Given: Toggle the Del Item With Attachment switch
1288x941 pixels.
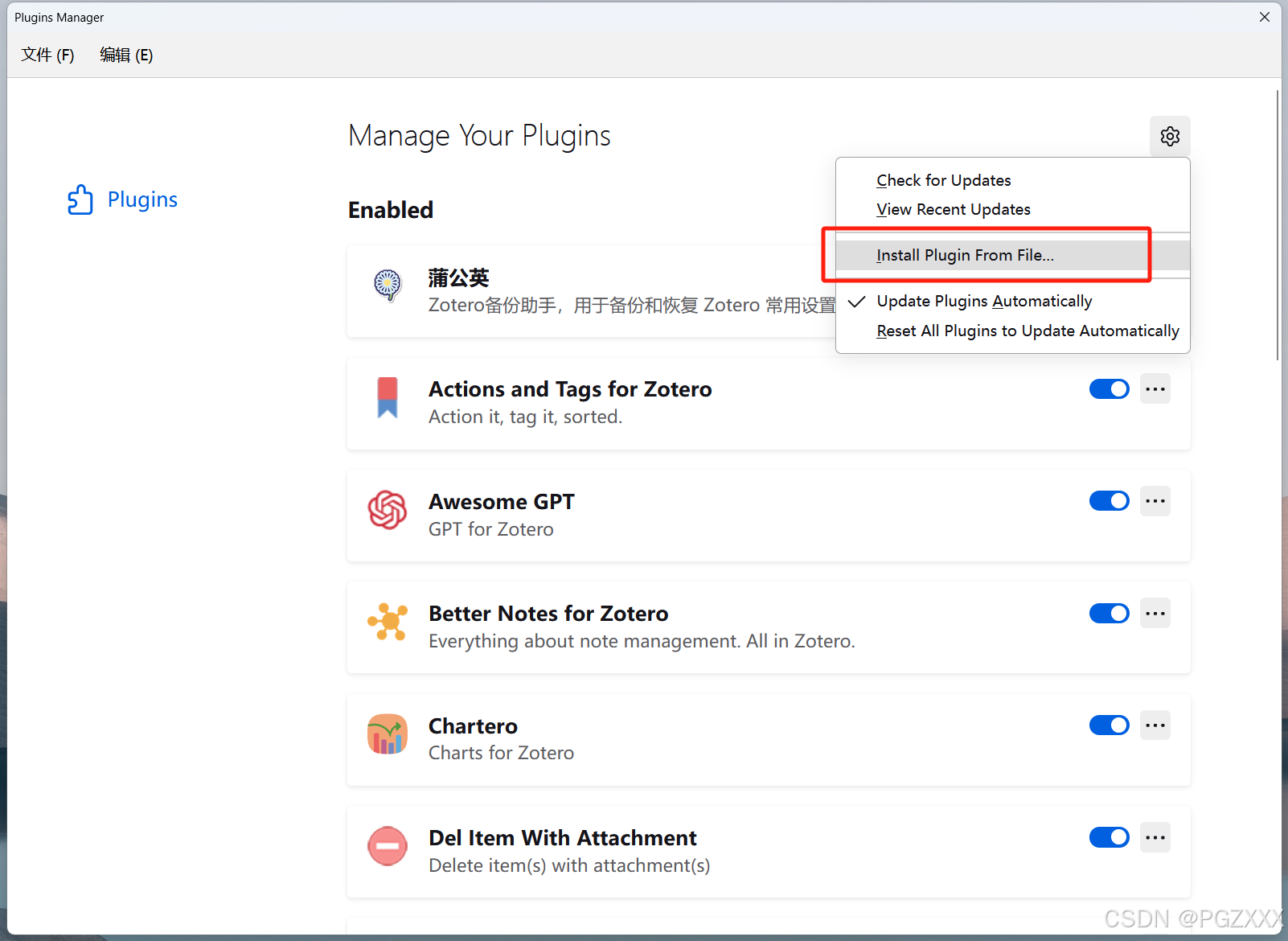Looking at the screenshot, I should [x=1110, y=838].
